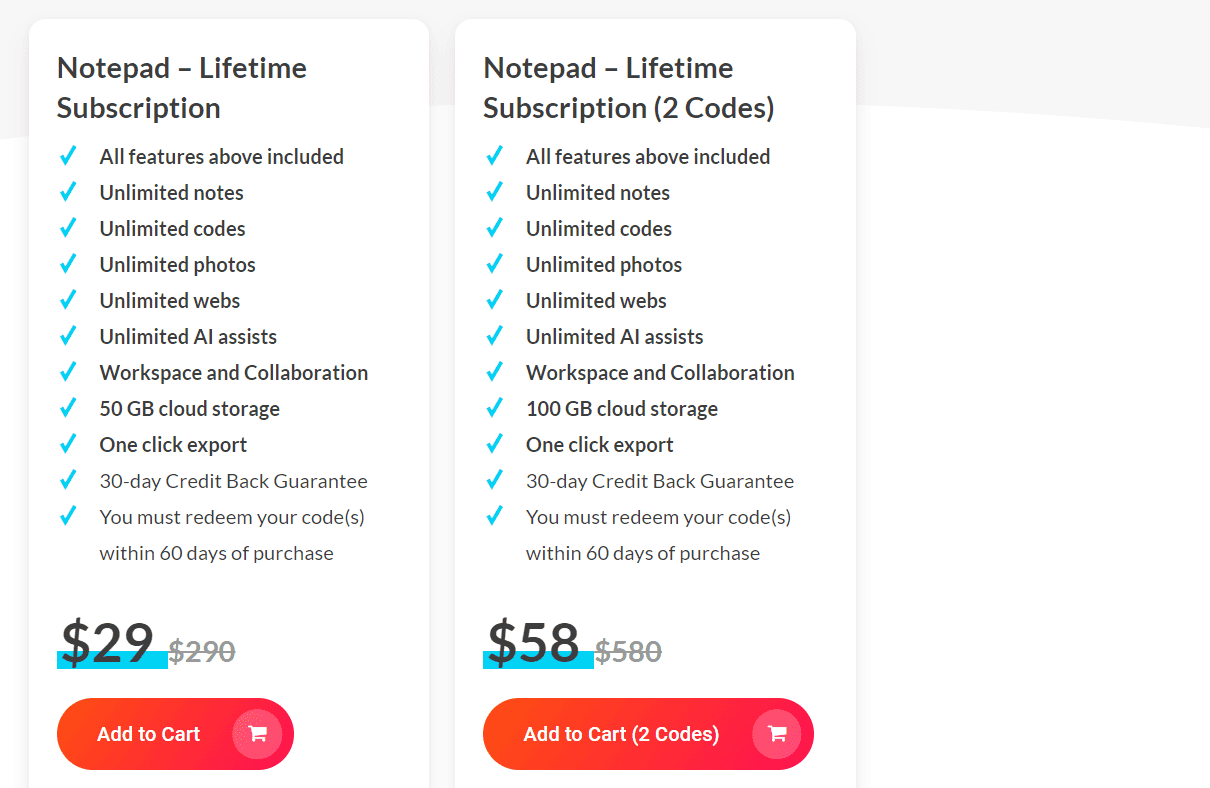Click the All features above included line on left plan

point(220,155)
